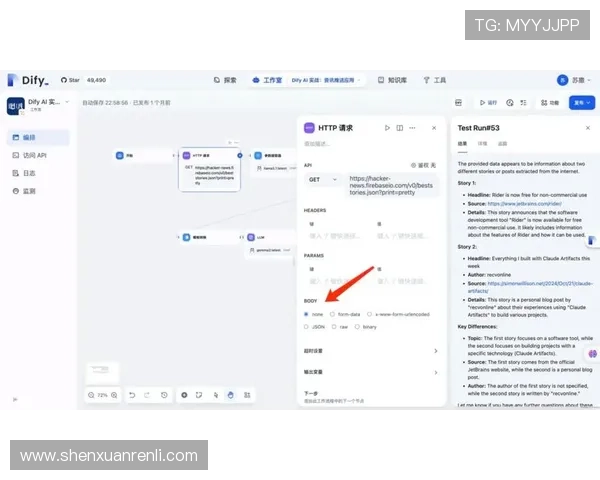Switch to pointer mode in the bottom toolbar
The width and height of the screenshot is (600, 480).
coord(215,395)
